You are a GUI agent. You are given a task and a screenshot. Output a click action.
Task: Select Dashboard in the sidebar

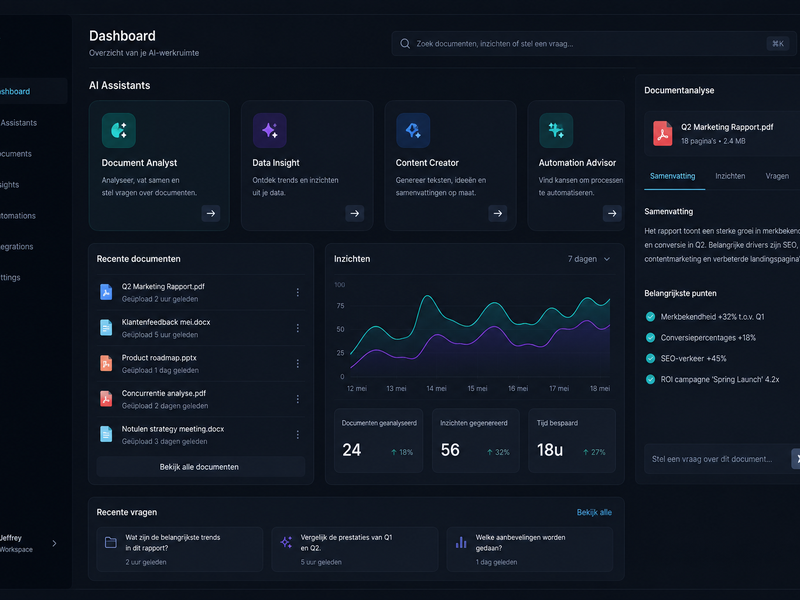pyautogui.click(x=33, y=91)
